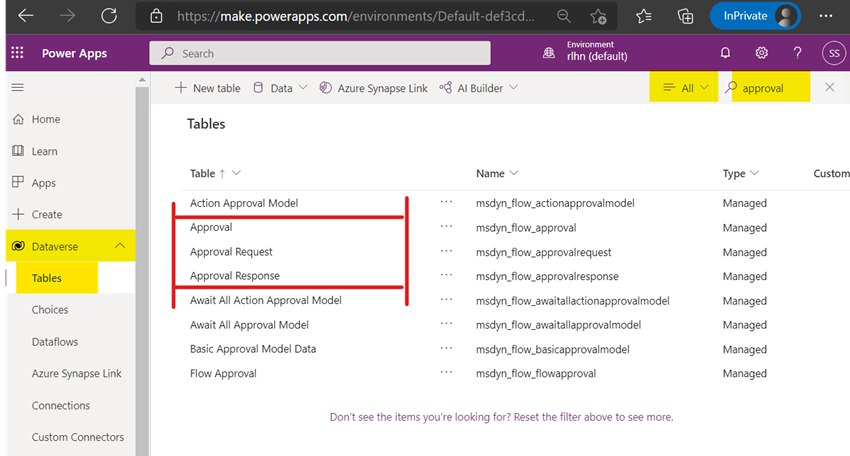Click the browser address bar URL

tap(356, 16)
